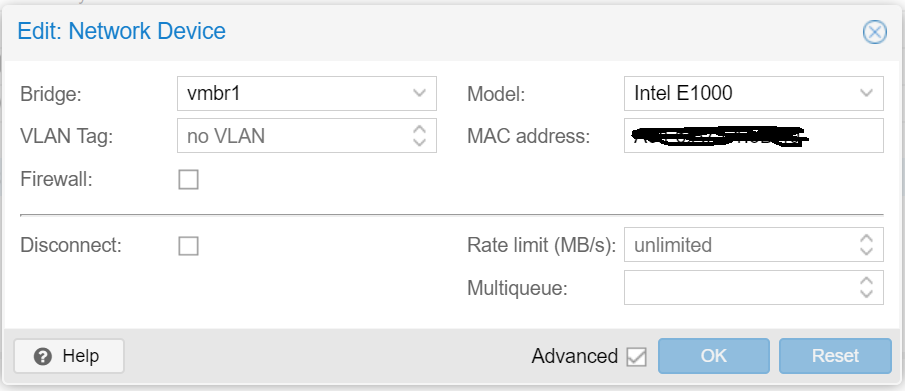Open the Model dropdown arrow
905x391 pixels.
[x=866, y=93]
